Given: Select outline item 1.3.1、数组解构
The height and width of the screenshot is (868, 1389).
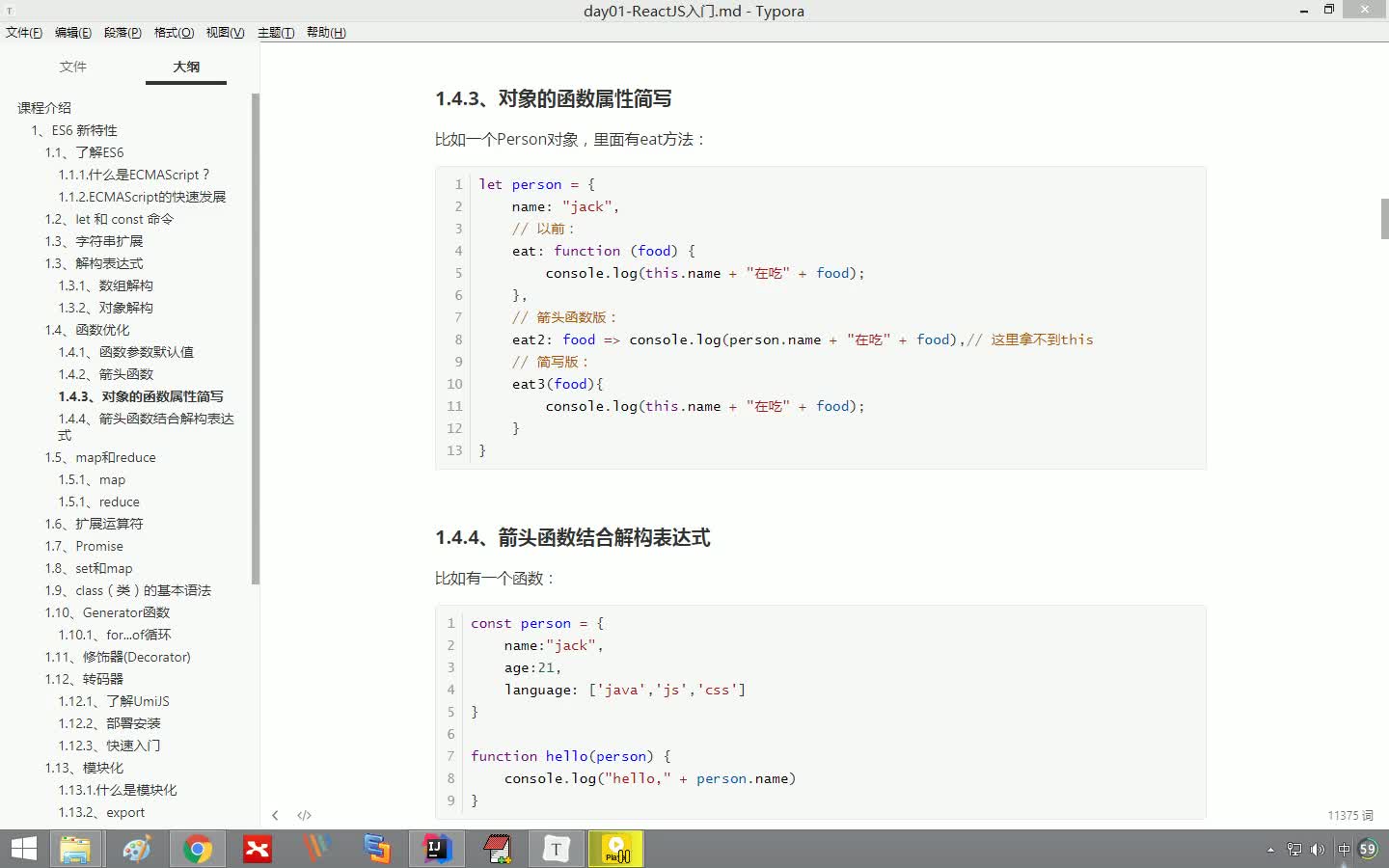Looking at the screenshot, I should (x=105, y=285).
